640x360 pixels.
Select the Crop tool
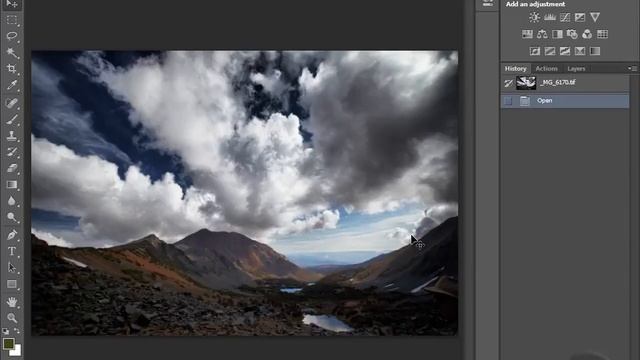tap(11, 69)
